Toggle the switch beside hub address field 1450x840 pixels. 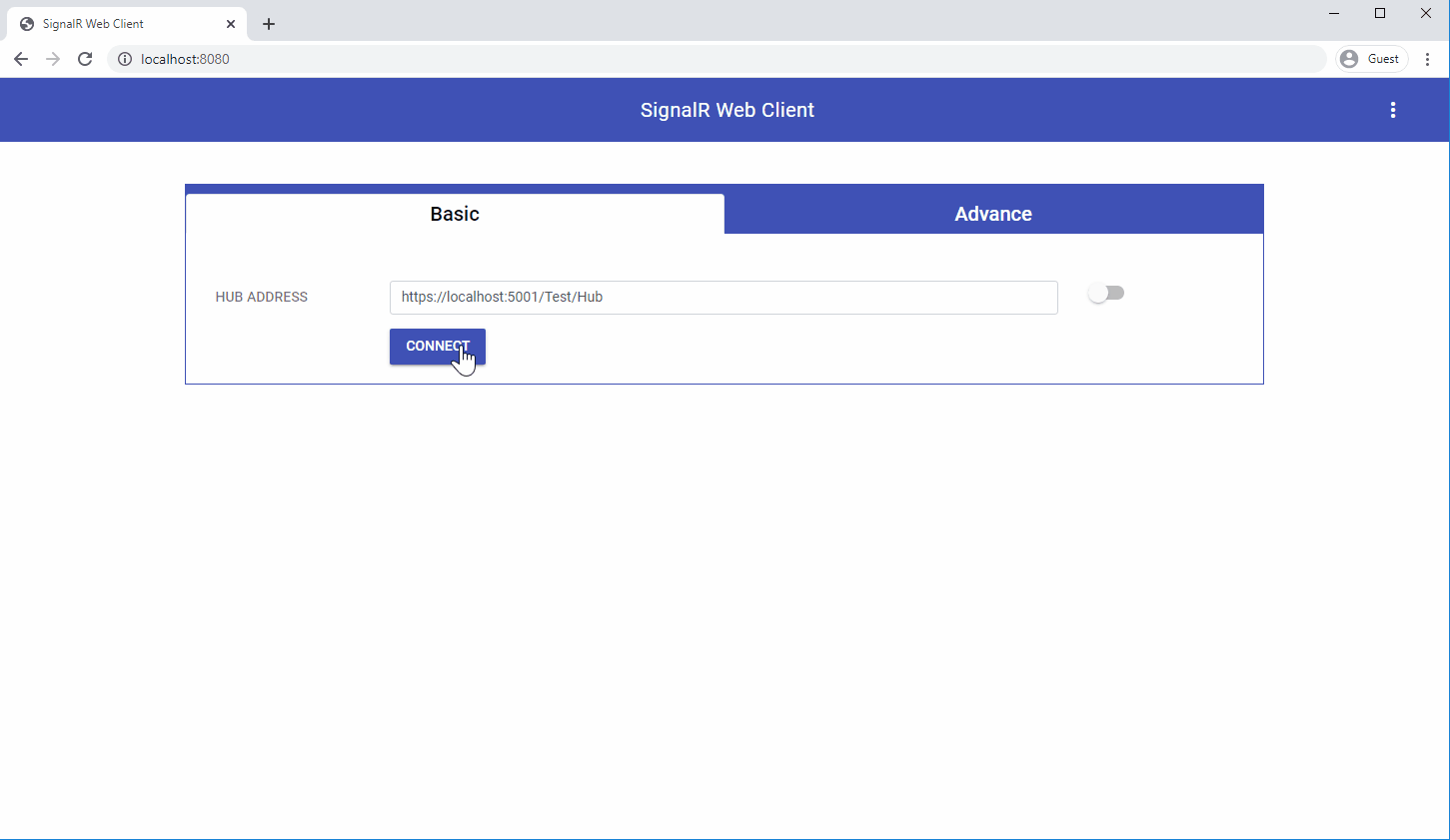coord(1106,293)
